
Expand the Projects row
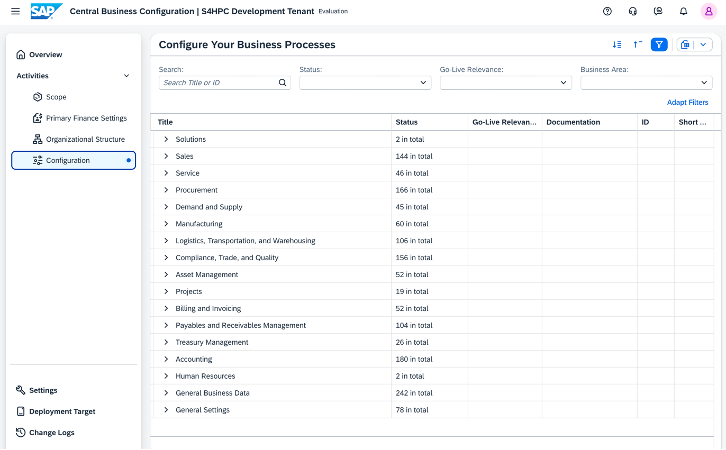[166, 291]
